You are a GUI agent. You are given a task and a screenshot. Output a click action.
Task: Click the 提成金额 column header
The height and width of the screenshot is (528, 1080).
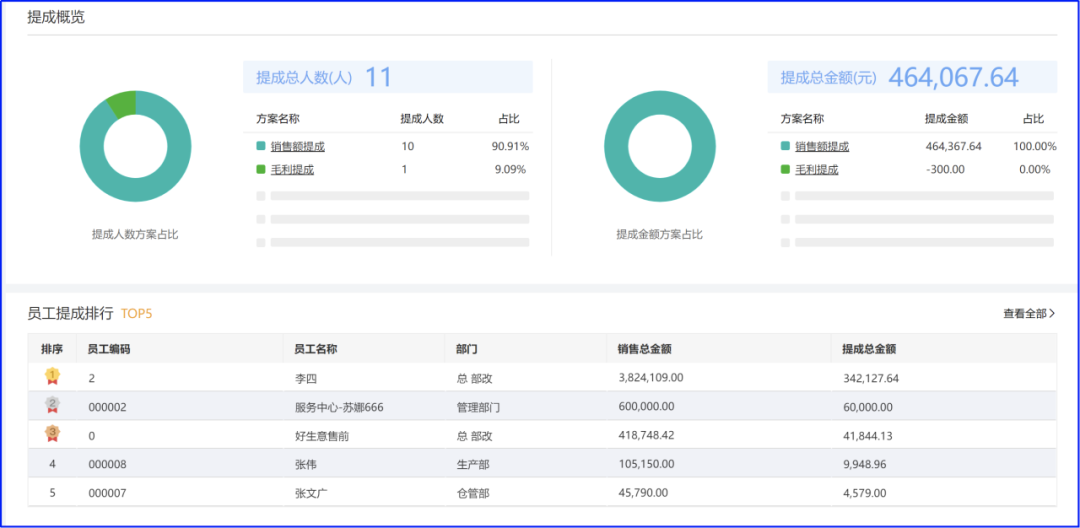pos(946,119)
